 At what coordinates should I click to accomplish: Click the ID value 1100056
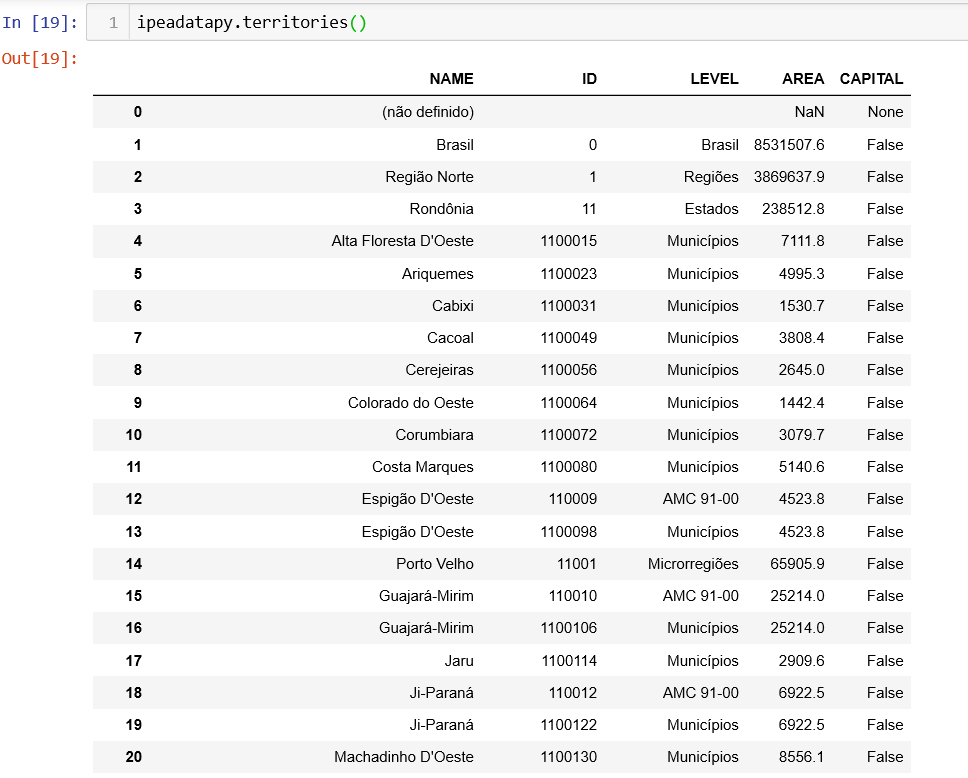click(x=569, y=370)
